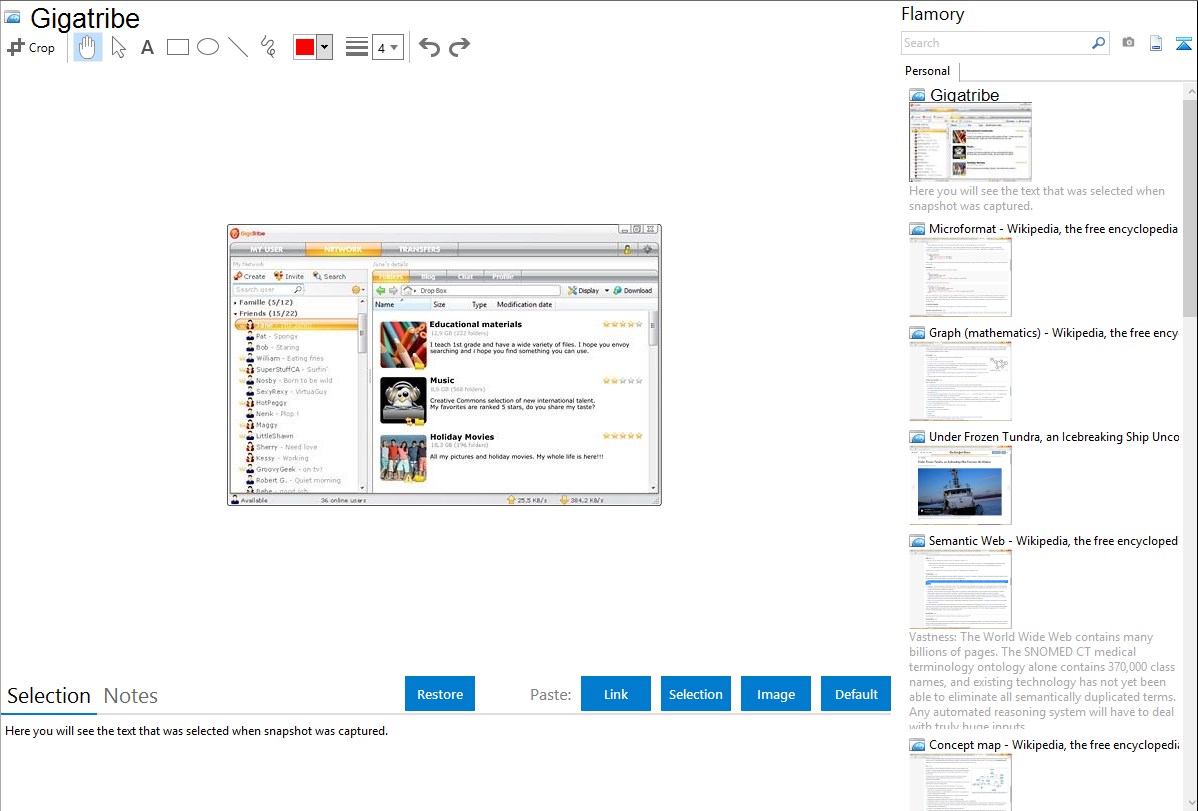Open the Under Frozen Tundra ship thumbnail
1198x811 pixels.
[x=960, y=485]
